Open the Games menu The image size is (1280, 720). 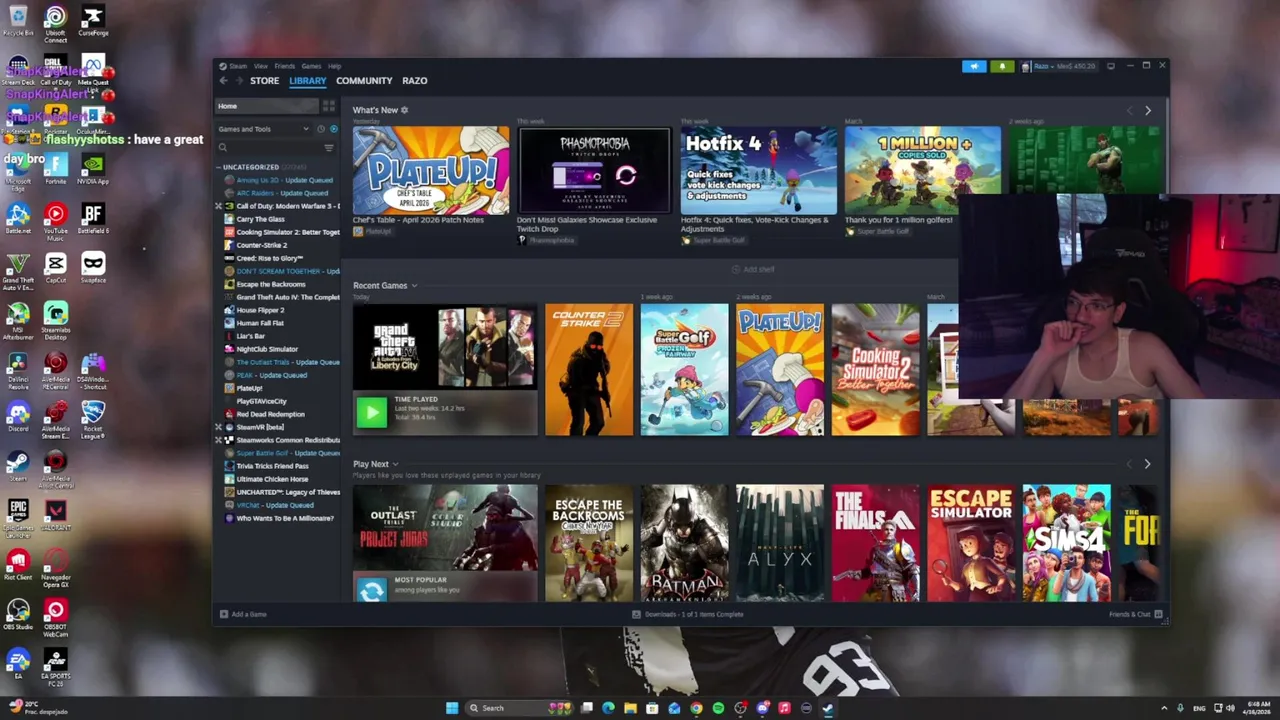tap(311, 66)
